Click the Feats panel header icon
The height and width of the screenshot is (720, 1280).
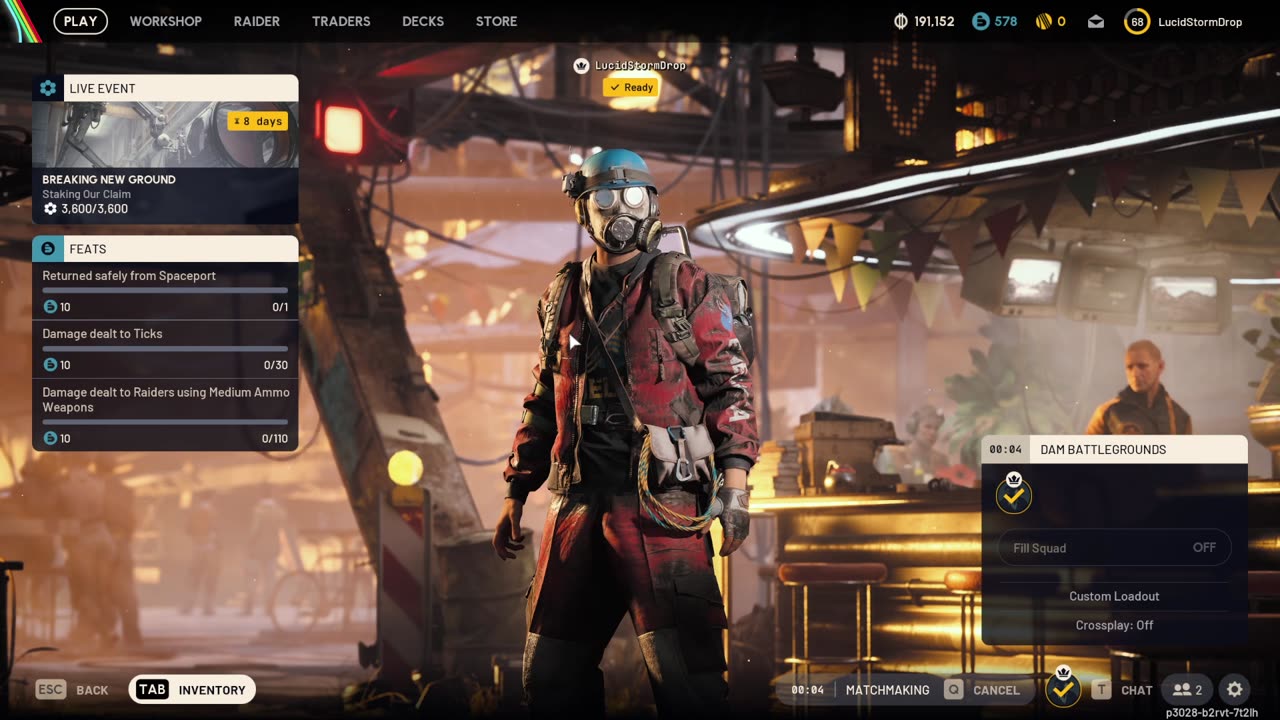point(47,249)
